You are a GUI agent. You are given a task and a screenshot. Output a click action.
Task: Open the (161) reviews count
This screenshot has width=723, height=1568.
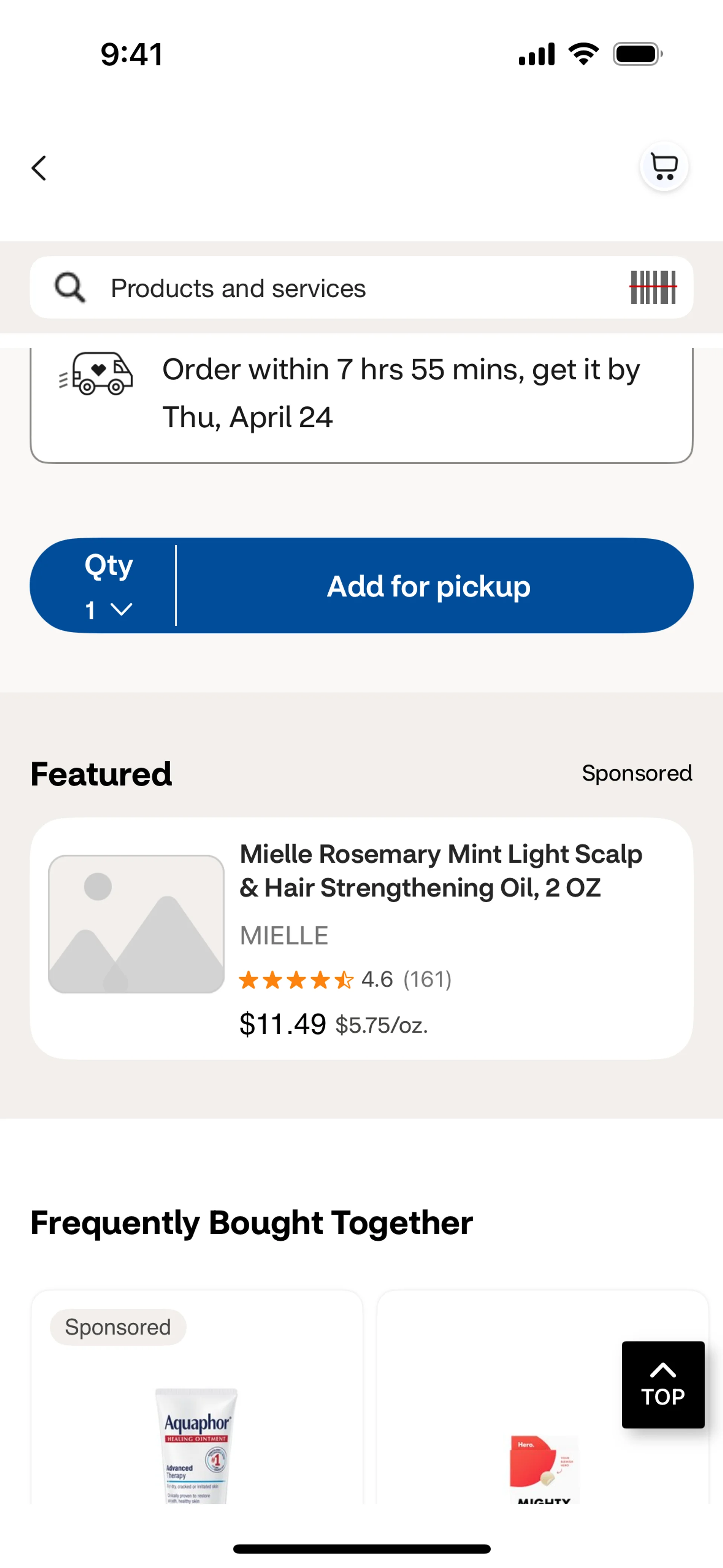(427, 980)
